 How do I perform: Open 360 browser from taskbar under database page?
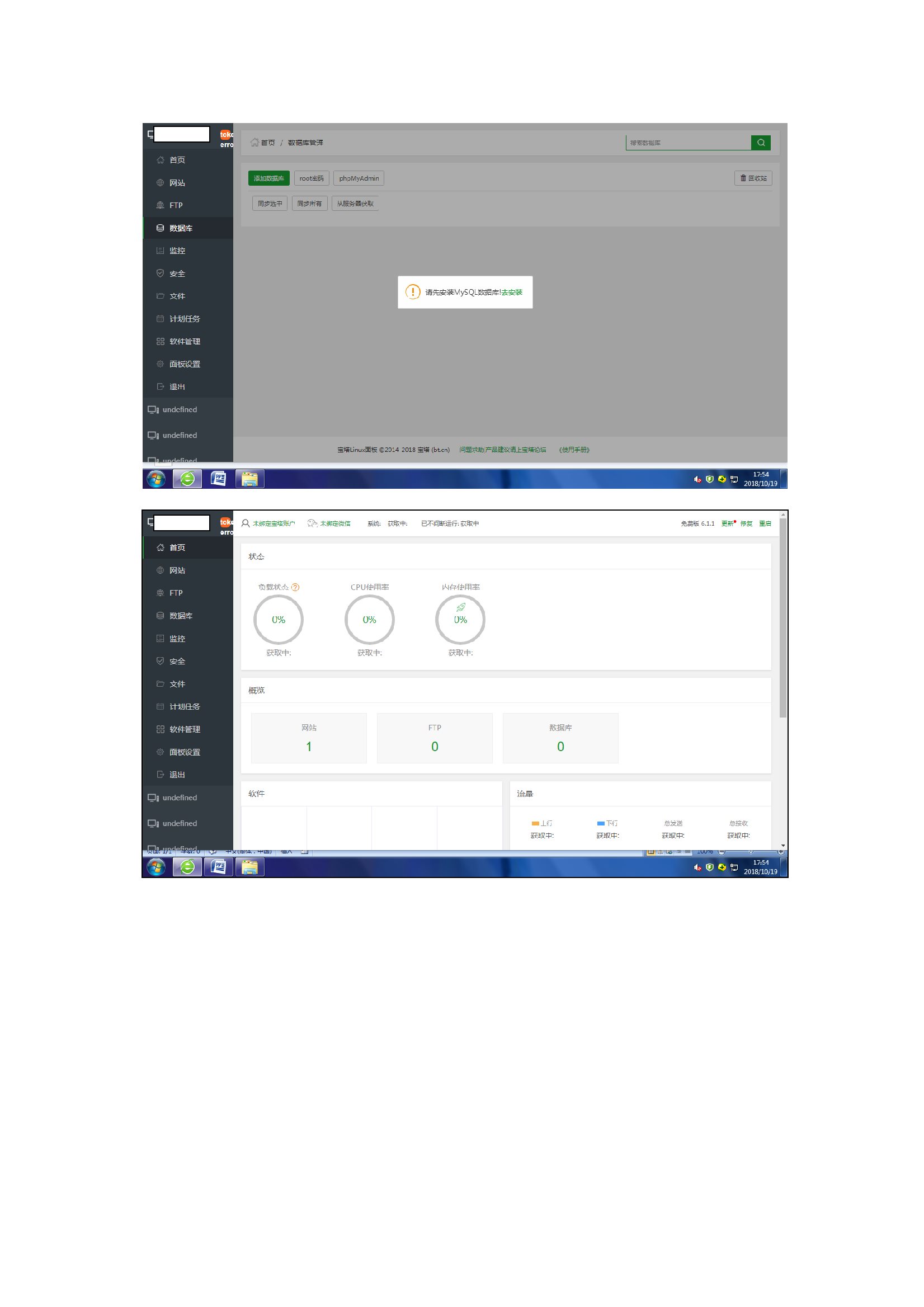187,479
